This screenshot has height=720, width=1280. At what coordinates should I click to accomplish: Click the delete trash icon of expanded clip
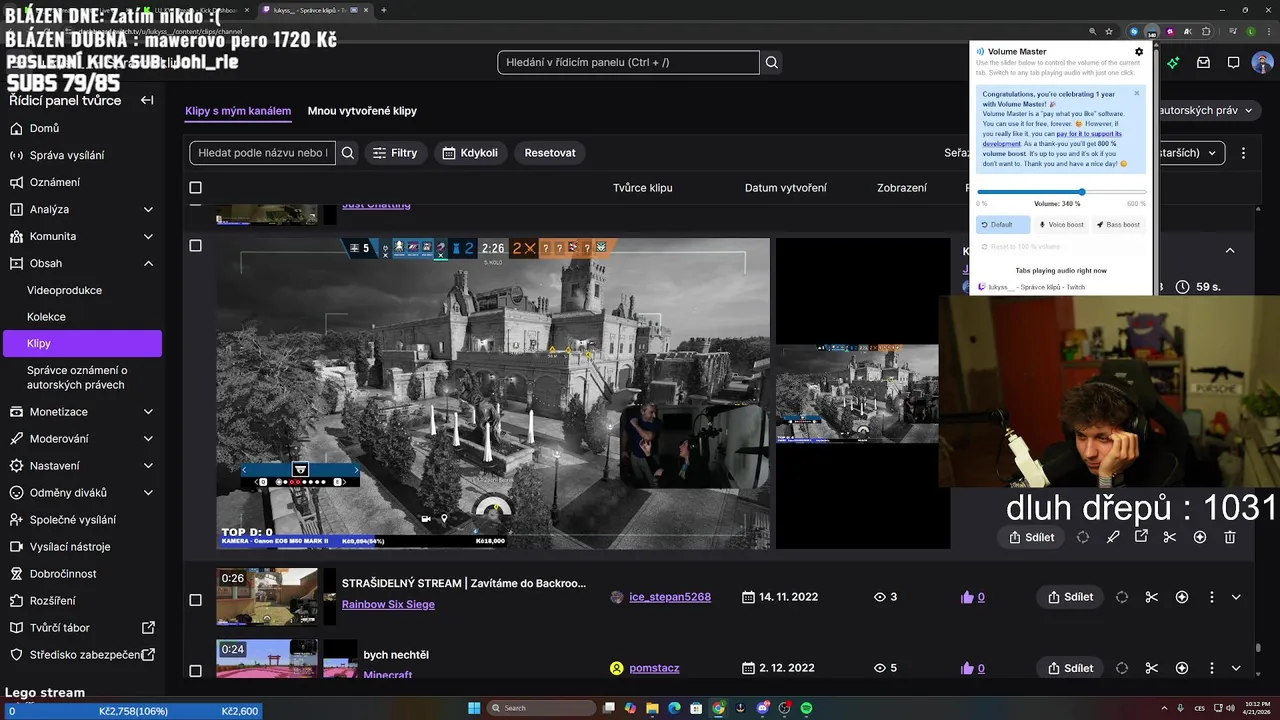1230,537
